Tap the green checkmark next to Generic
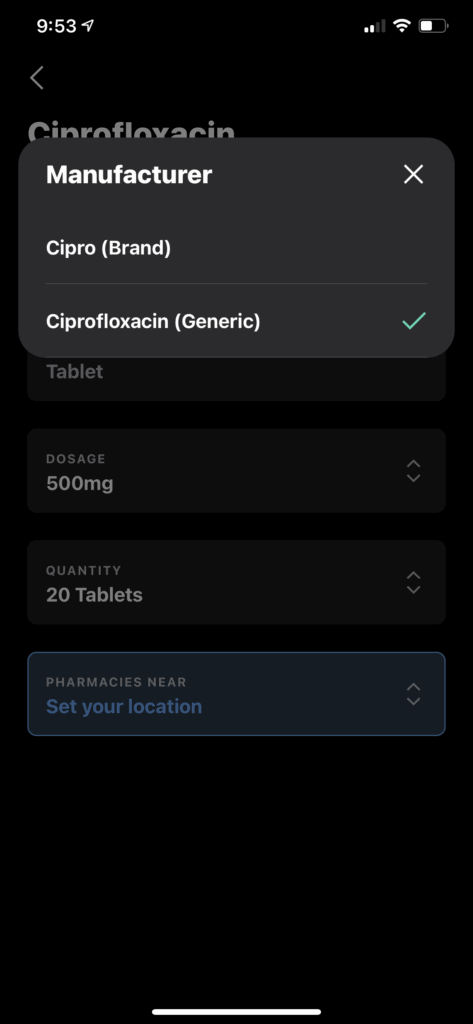Screen dimensions: 473x1024 pyautogui.click(x=414, y=321)
